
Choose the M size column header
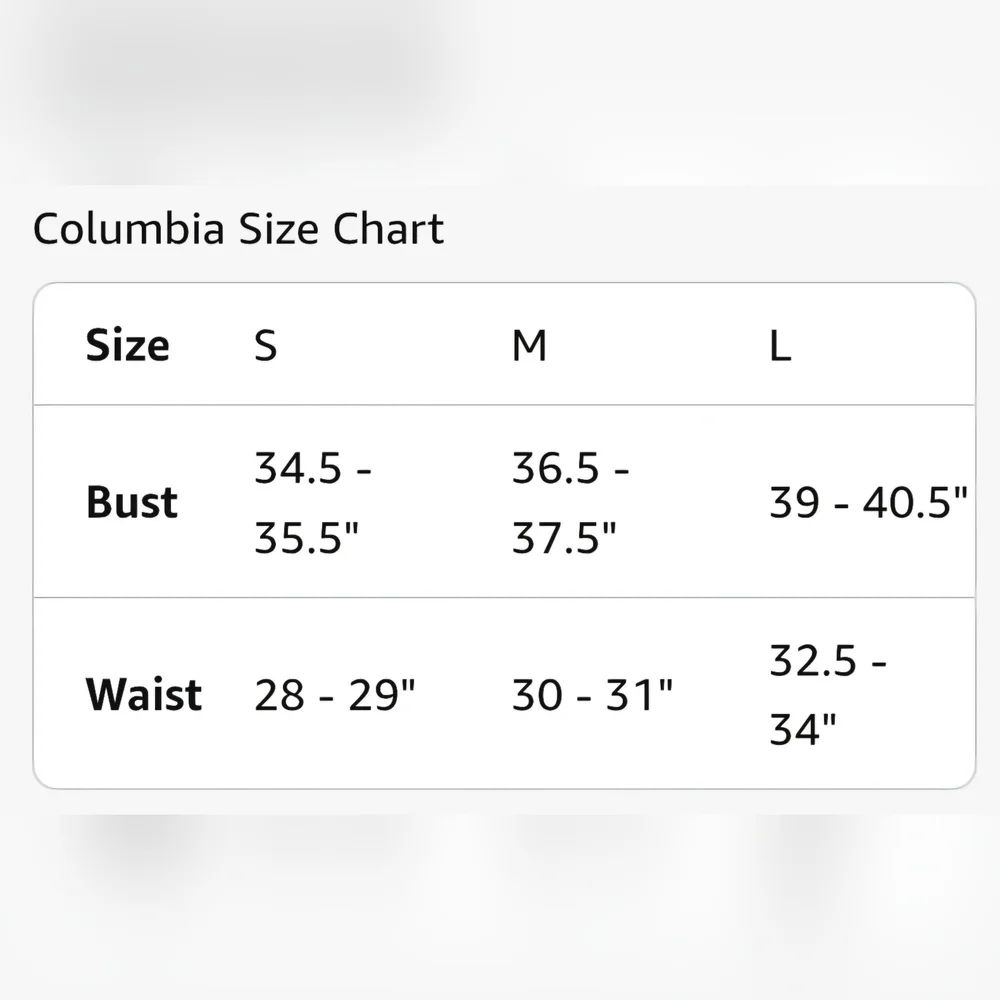(529, 346)
